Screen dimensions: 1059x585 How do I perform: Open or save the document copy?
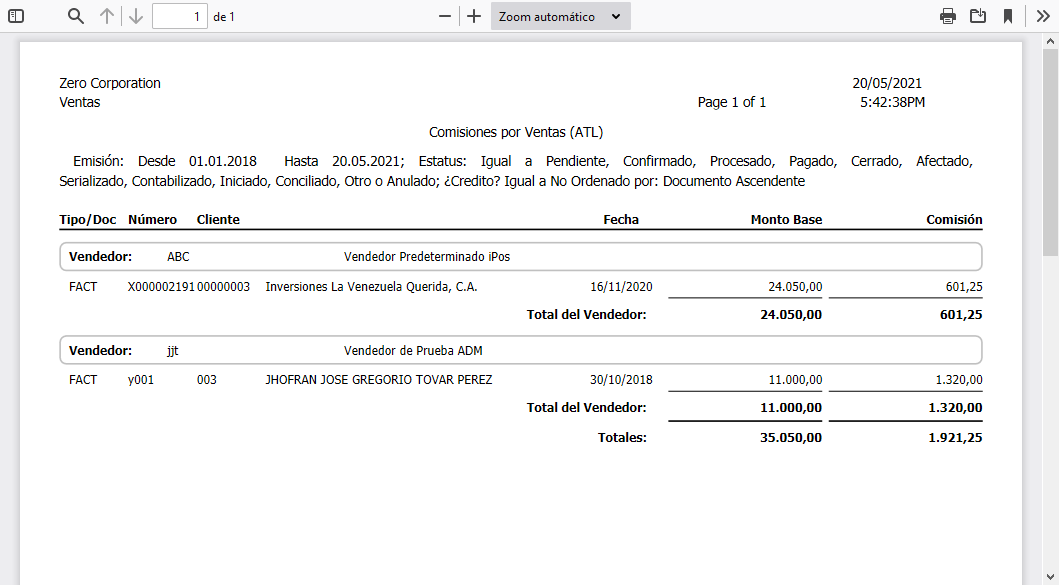coord(979,16)
